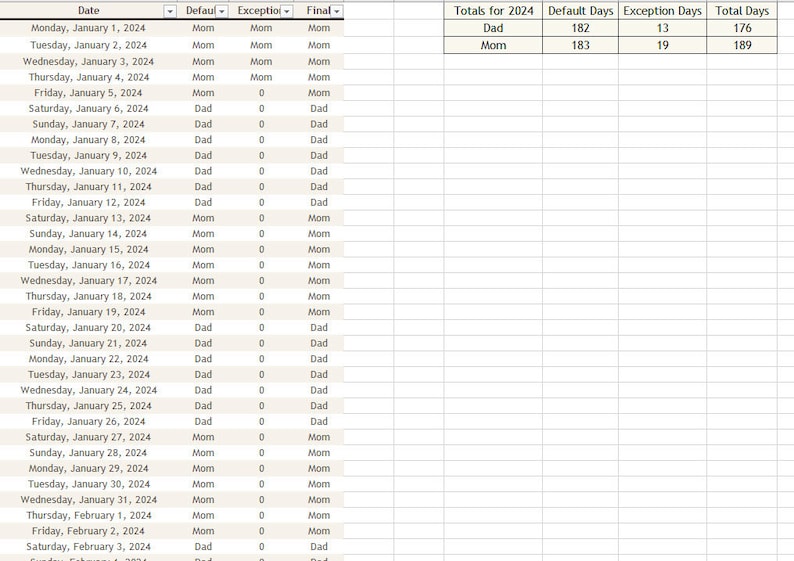This screenshot has height=561, width=794.
Task: Select Dad's Default Days value 182
Action: 580,28
